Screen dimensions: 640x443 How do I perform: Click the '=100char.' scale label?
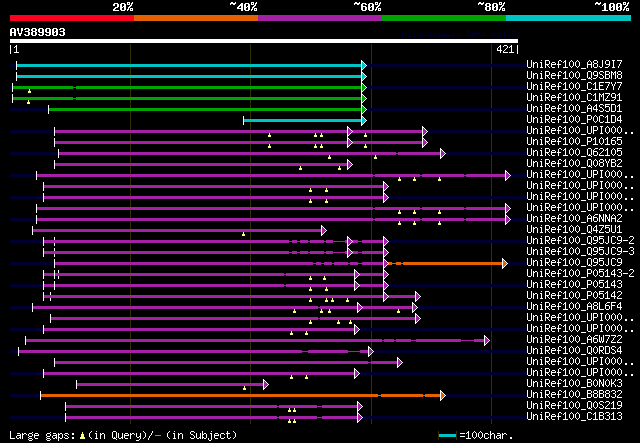(x=486, y=436)
